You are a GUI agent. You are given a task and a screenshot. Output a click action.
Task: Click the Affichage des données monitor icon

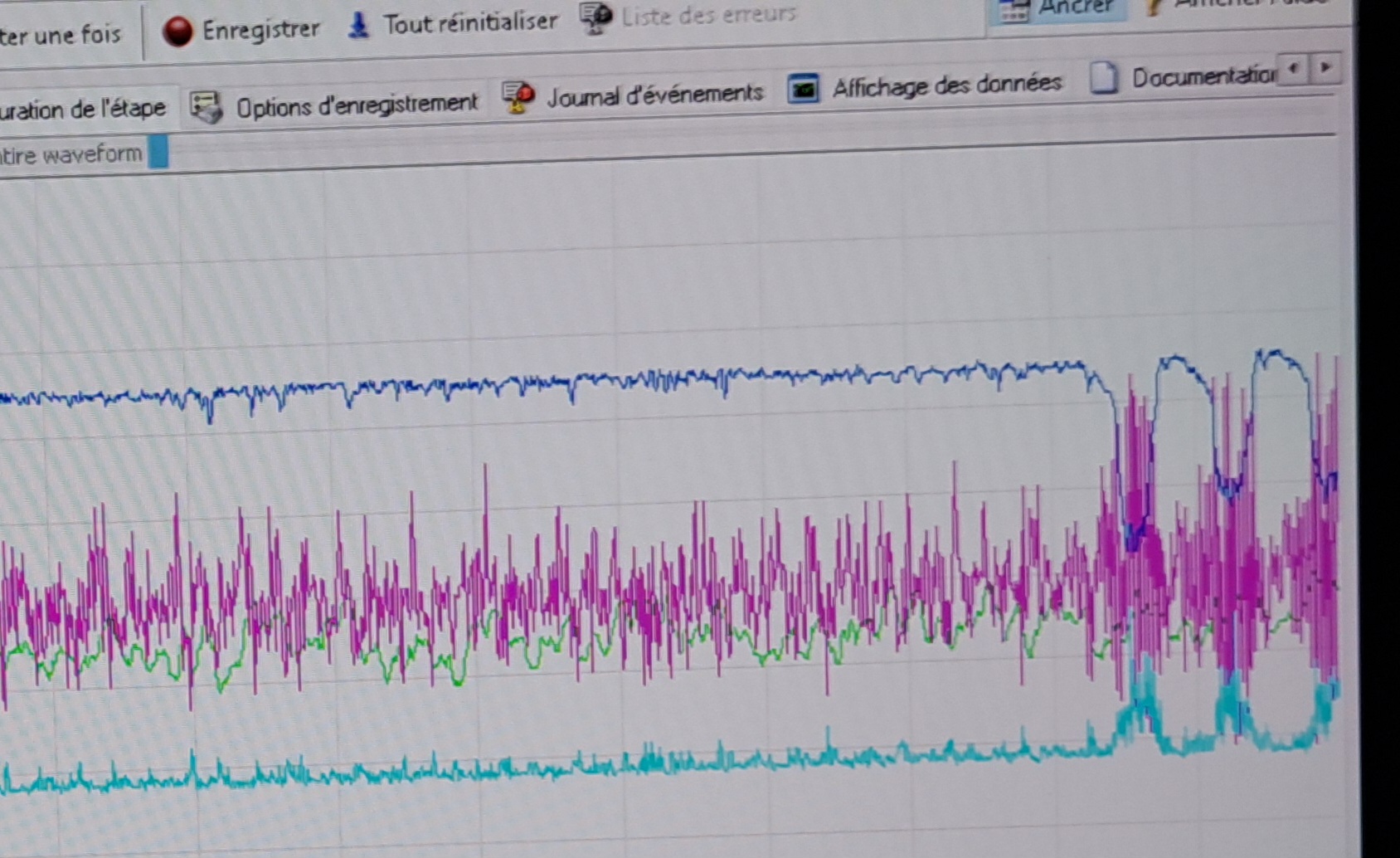pos(803,88)
